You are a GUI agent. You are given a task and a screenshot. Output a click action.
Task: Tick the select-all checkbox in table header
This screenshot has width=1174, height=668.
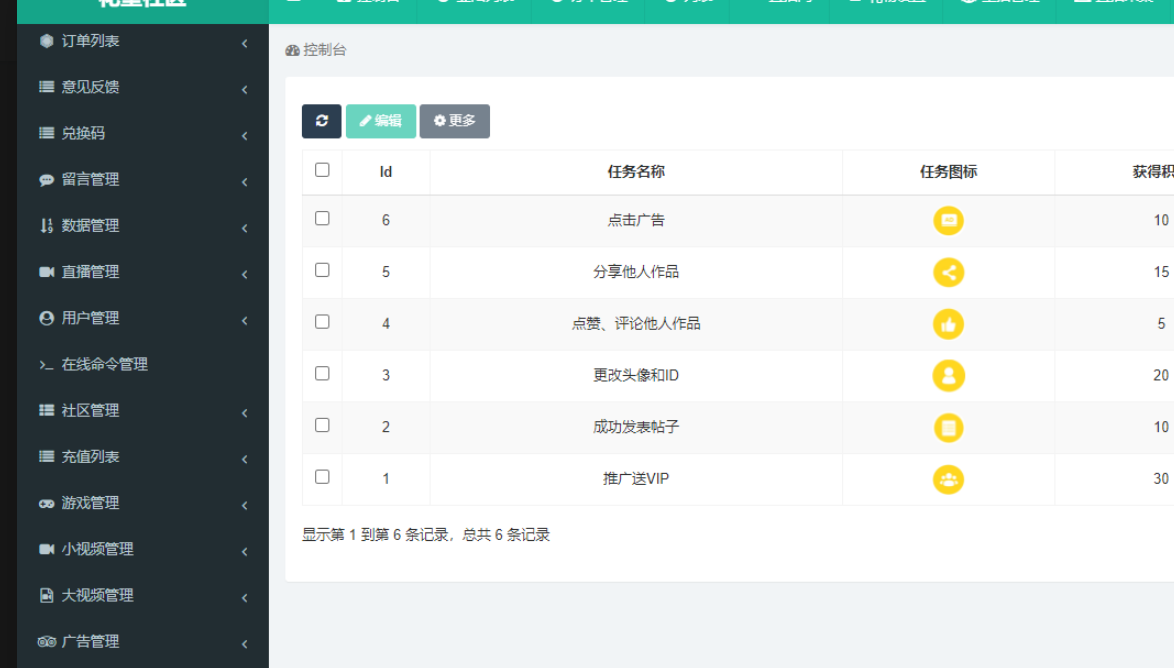pyautogui.click(x=322, y=170)
